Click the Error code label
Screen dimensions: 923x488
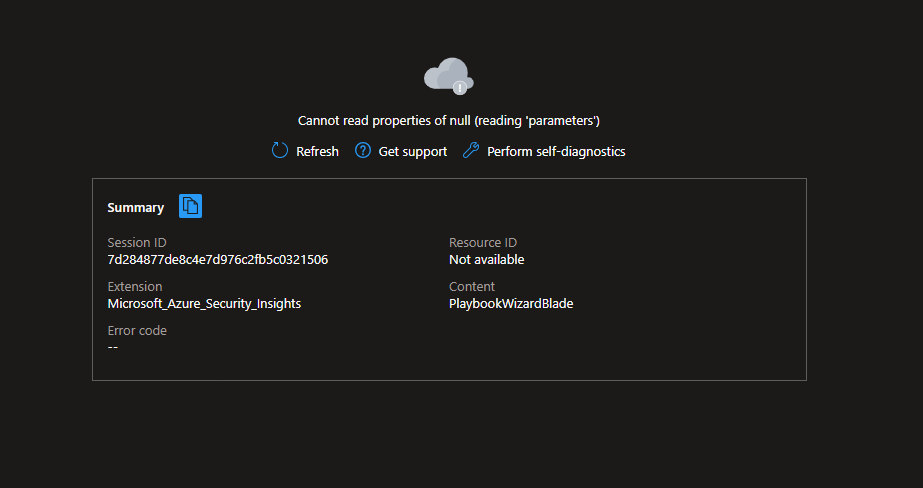click(137, 331)
